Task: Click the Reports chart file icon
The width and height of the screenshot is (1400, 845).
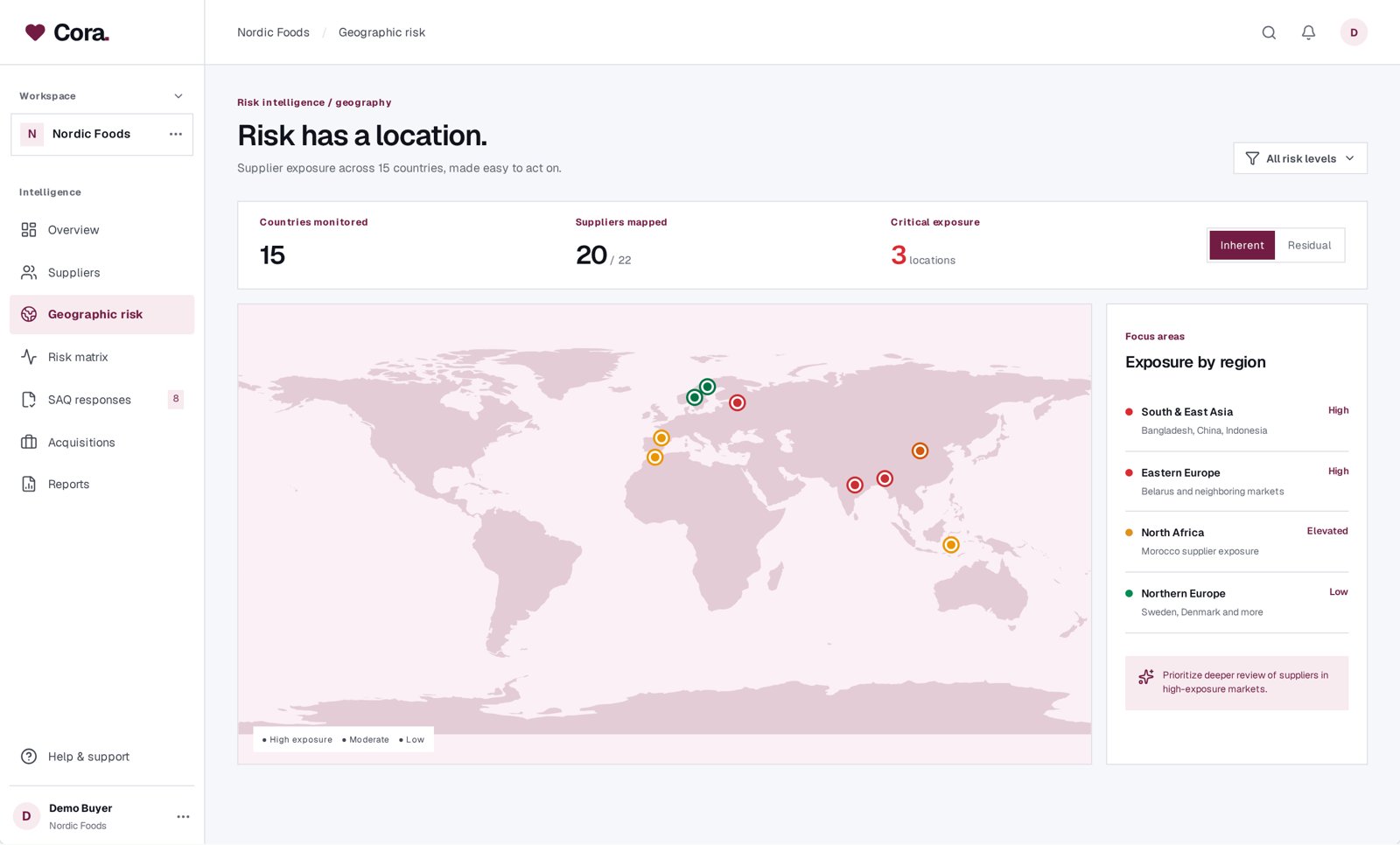Action: [x=29, y=484]
